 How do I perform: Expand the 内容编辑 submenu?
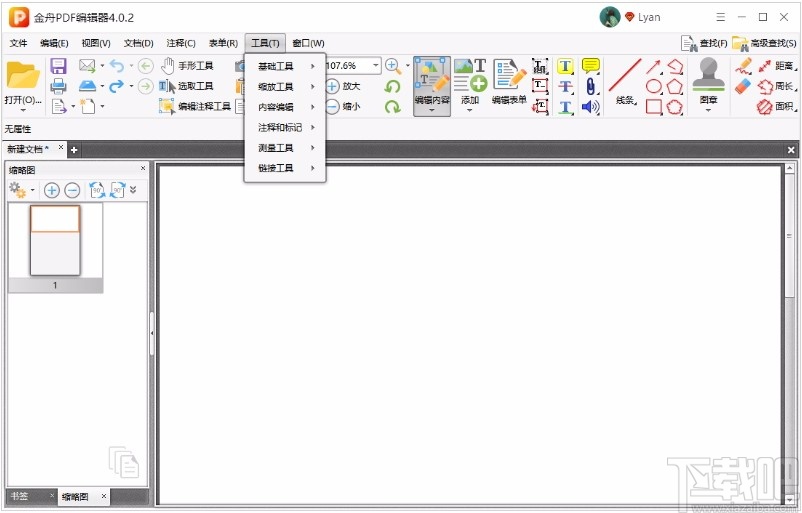(285, 107)
